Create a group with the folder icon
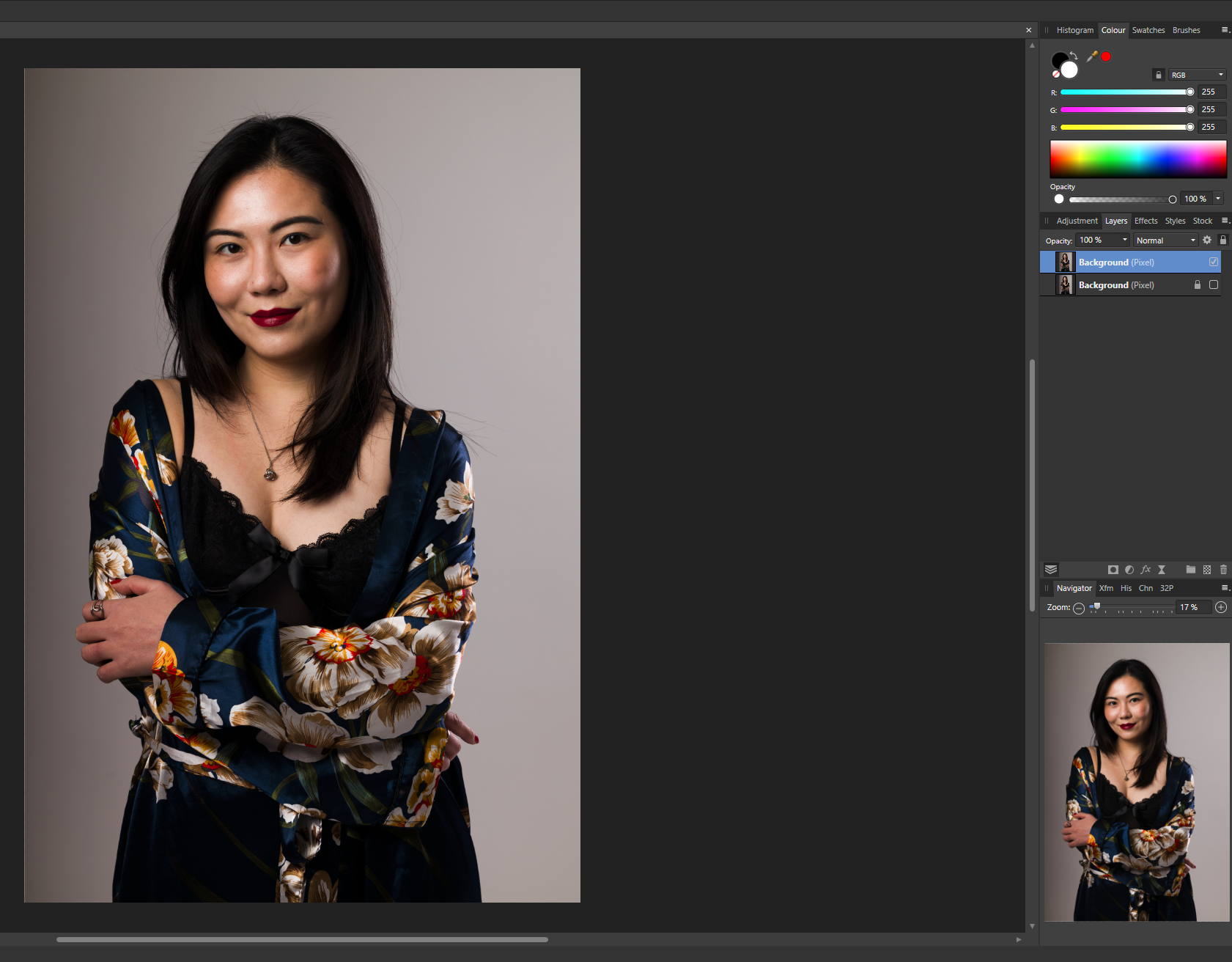This screenshot has height=962, width=1232. (x=1191, y=570)
